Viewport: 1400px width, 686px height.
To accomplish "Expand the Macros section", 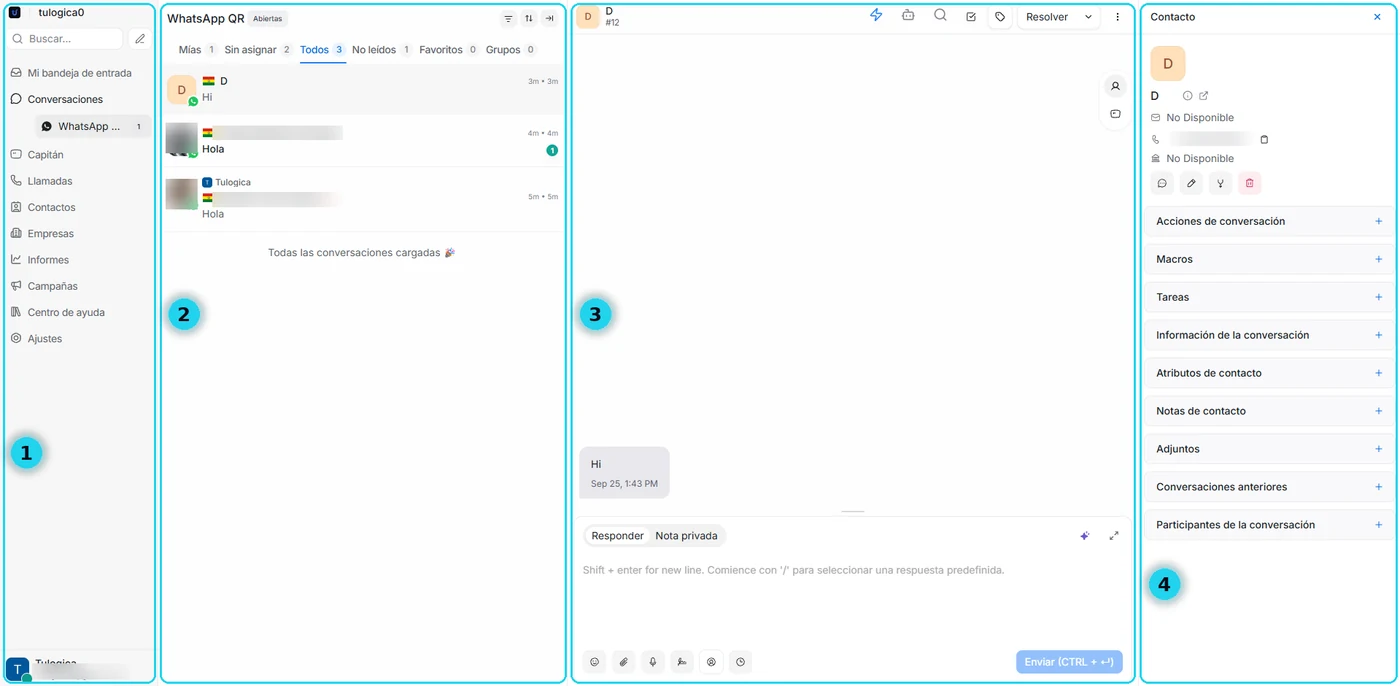I will 1267,259.
